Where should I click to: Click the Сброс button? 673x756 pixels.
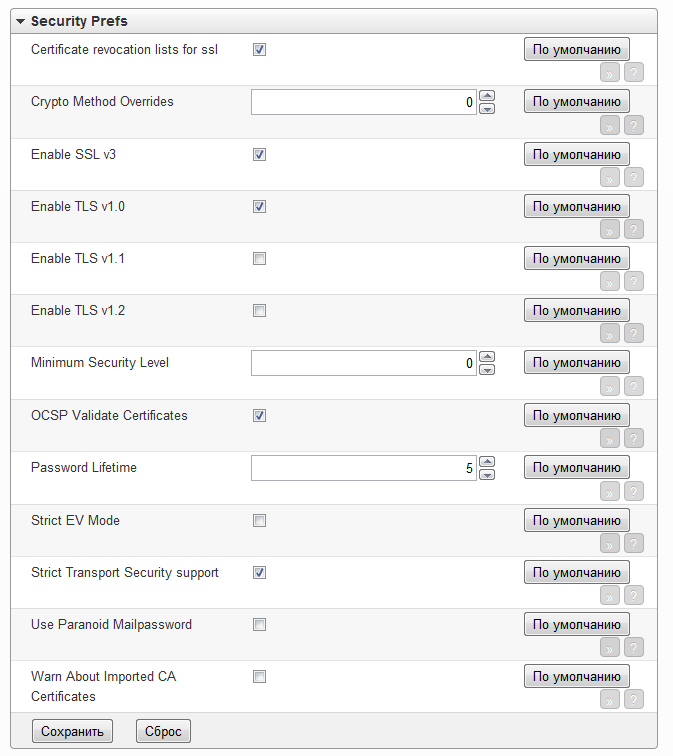pos(163,731)
